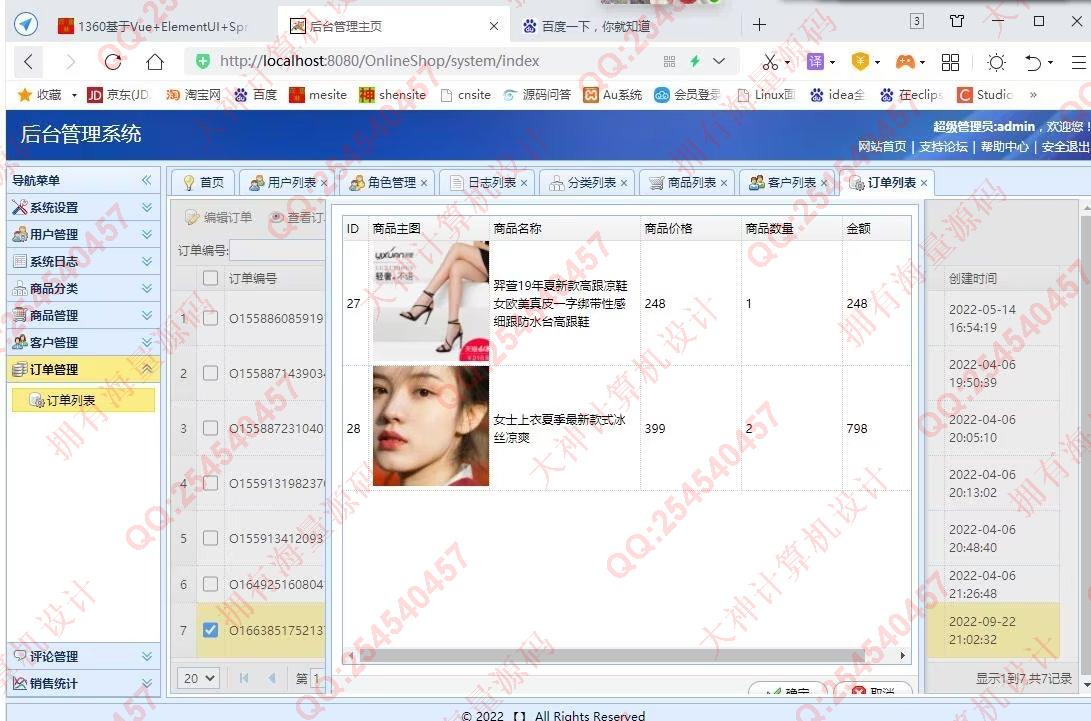Screen dimensions: 1091x721
Task: Open shensite bookmark
Action: pyautogui.click(x=393, y=95)
